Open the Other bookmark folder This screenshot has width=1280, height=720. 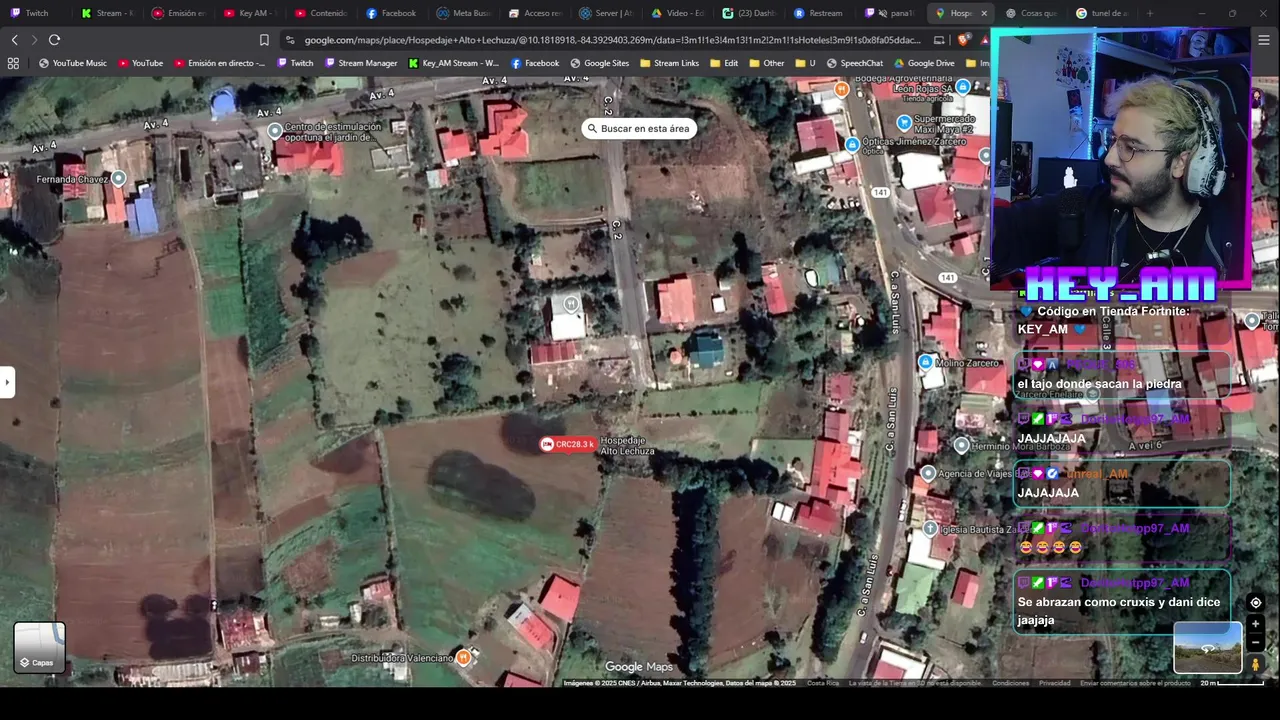tap(766, 63)
